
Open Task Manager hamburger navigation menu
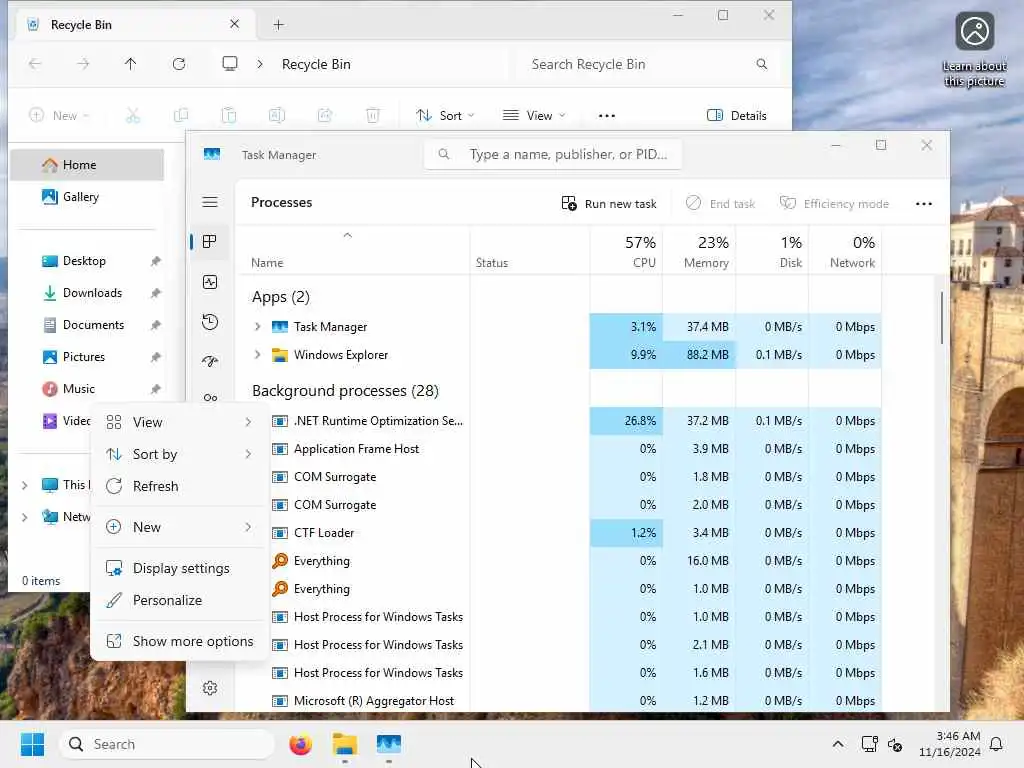click(x=210, y=202)
